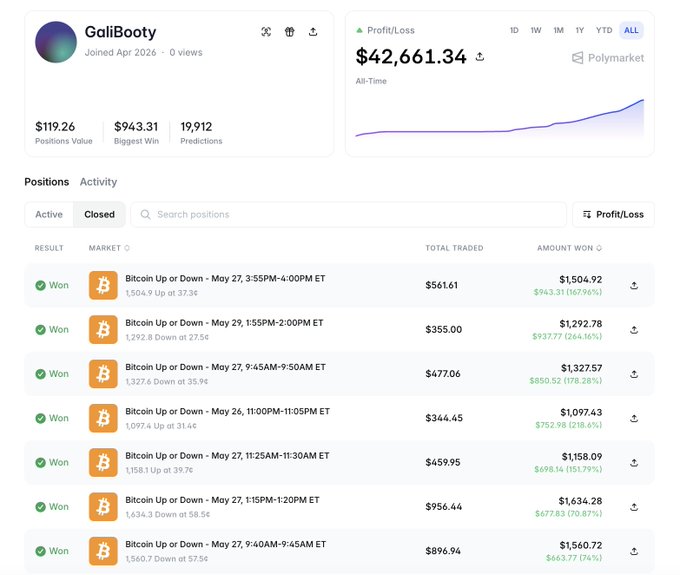Screen dimensions: 680x575
Task: Click the 'Joined Apr 2026' text
Action: coord(120,52)
